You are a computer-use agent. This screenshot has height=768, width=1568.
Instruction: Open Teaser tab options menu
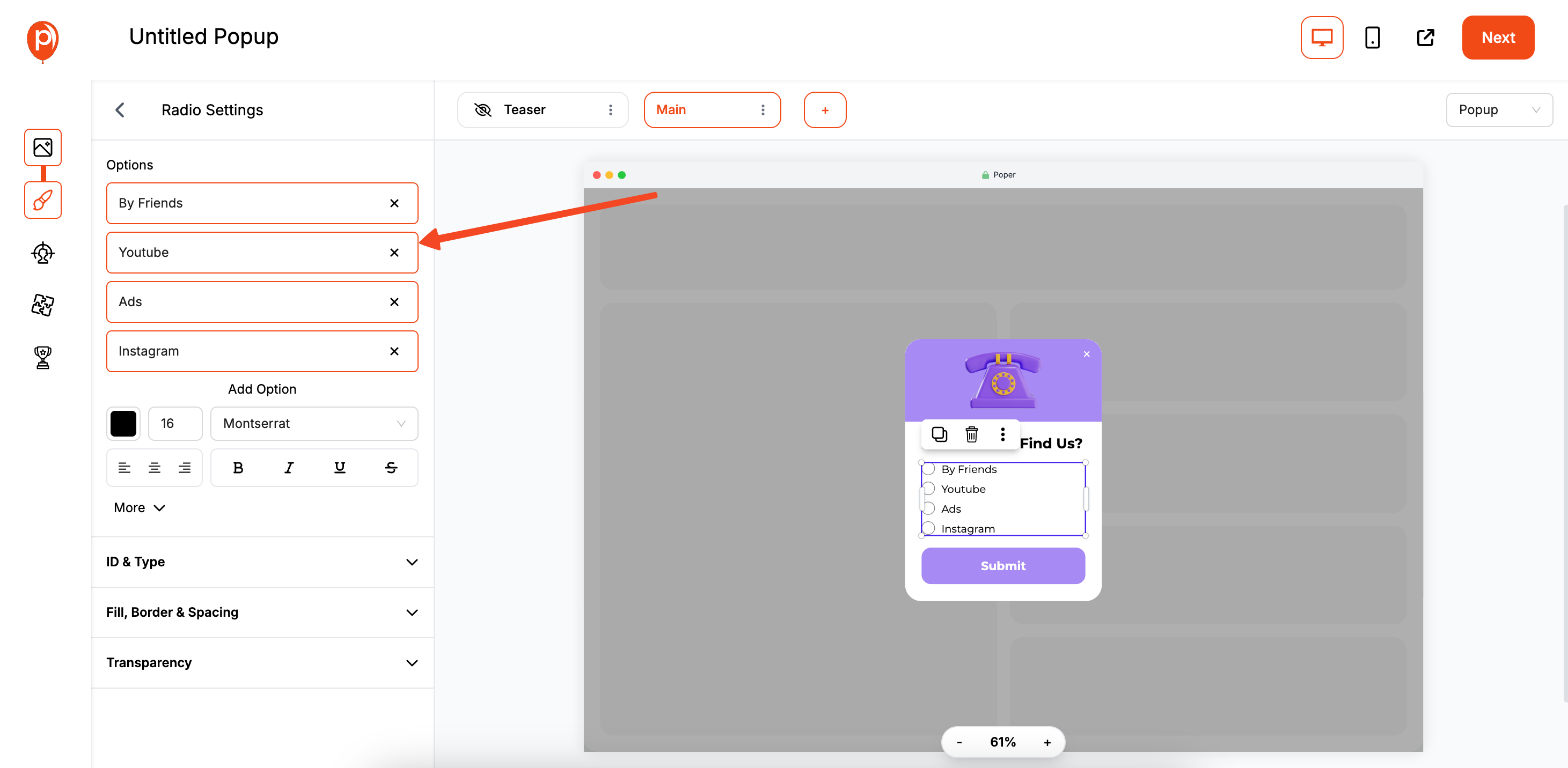point(610,110)
